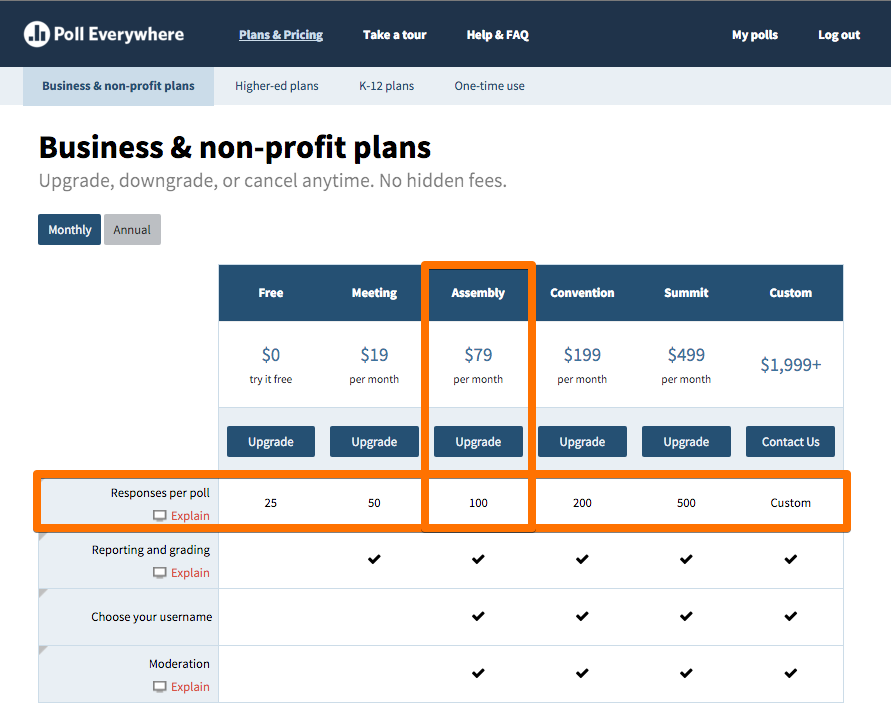Click monitor icon beside Reporting and grading Explain
This screenshot has width=891, height=703.
click(x=160, y=572)
